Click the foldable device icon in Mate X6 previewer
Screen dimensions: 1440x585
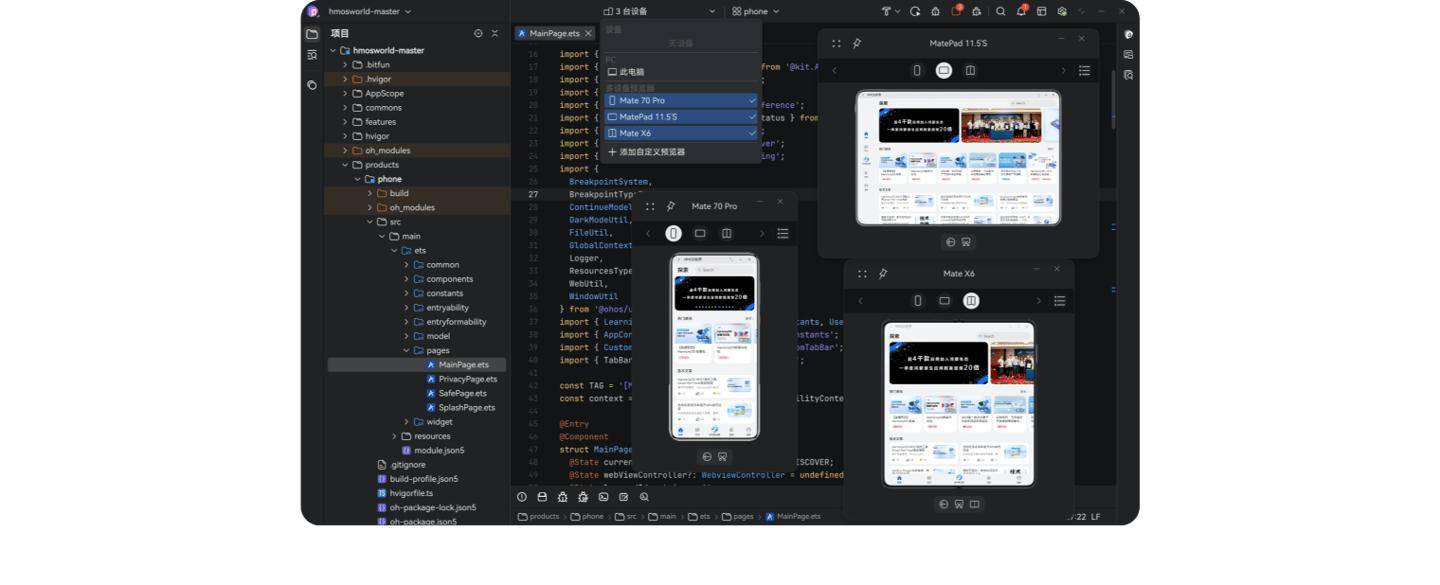[x=970, y=300]
